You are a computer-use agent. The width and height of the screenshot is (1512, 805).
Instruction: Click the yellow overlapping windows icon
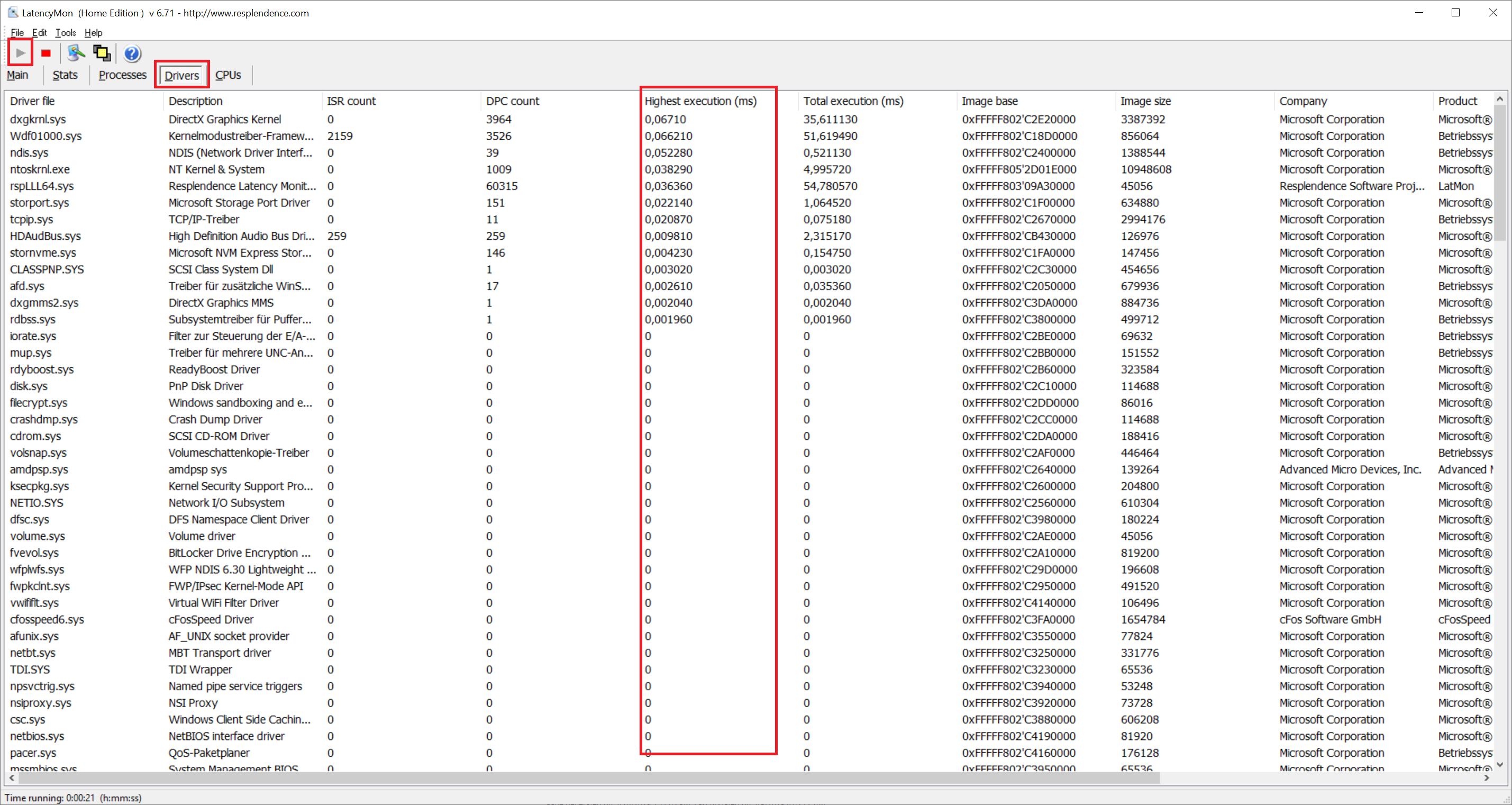(102, 53)
